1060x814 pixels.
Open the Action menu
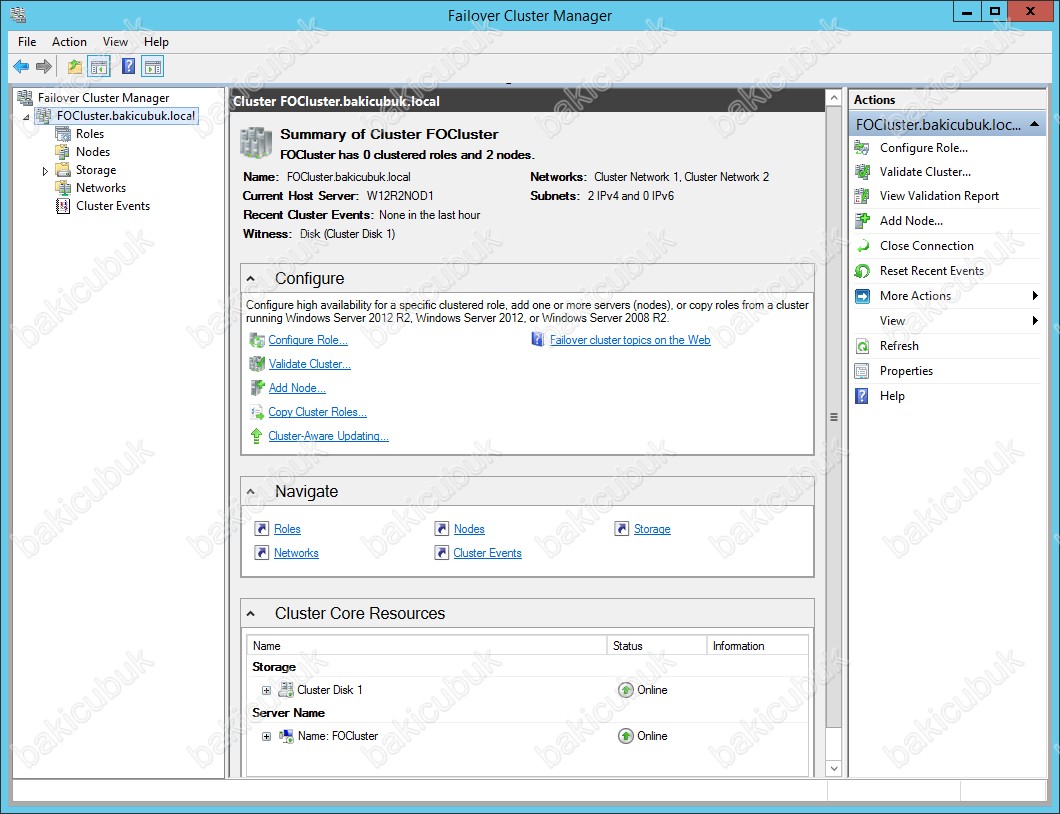(x=69, y=42)
